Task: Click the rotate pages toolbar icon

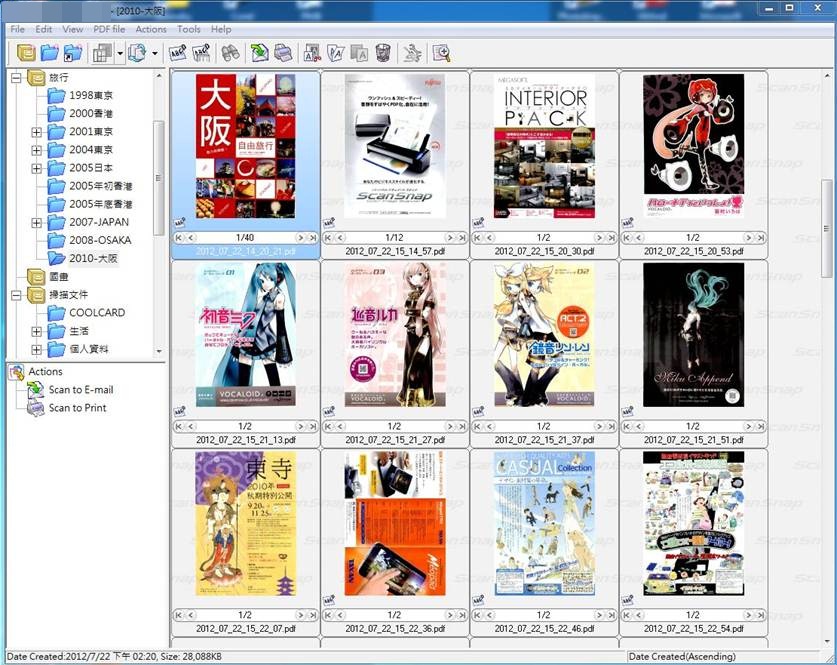Action: (137, 52)
